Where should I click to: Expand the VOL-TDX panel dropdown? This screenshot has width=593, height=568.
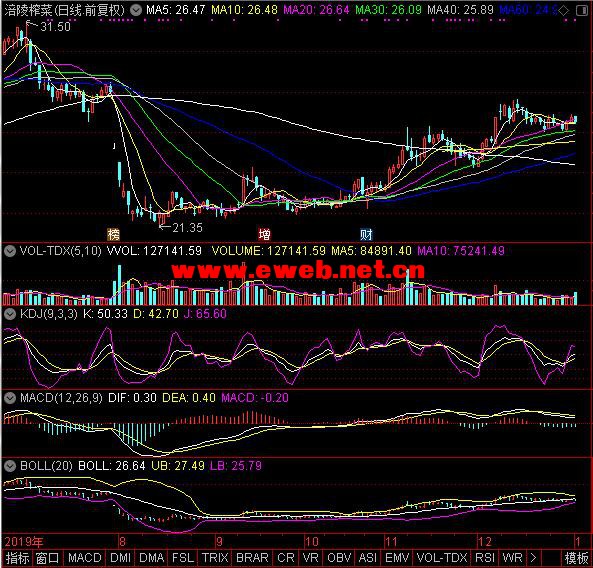[9, 251]
